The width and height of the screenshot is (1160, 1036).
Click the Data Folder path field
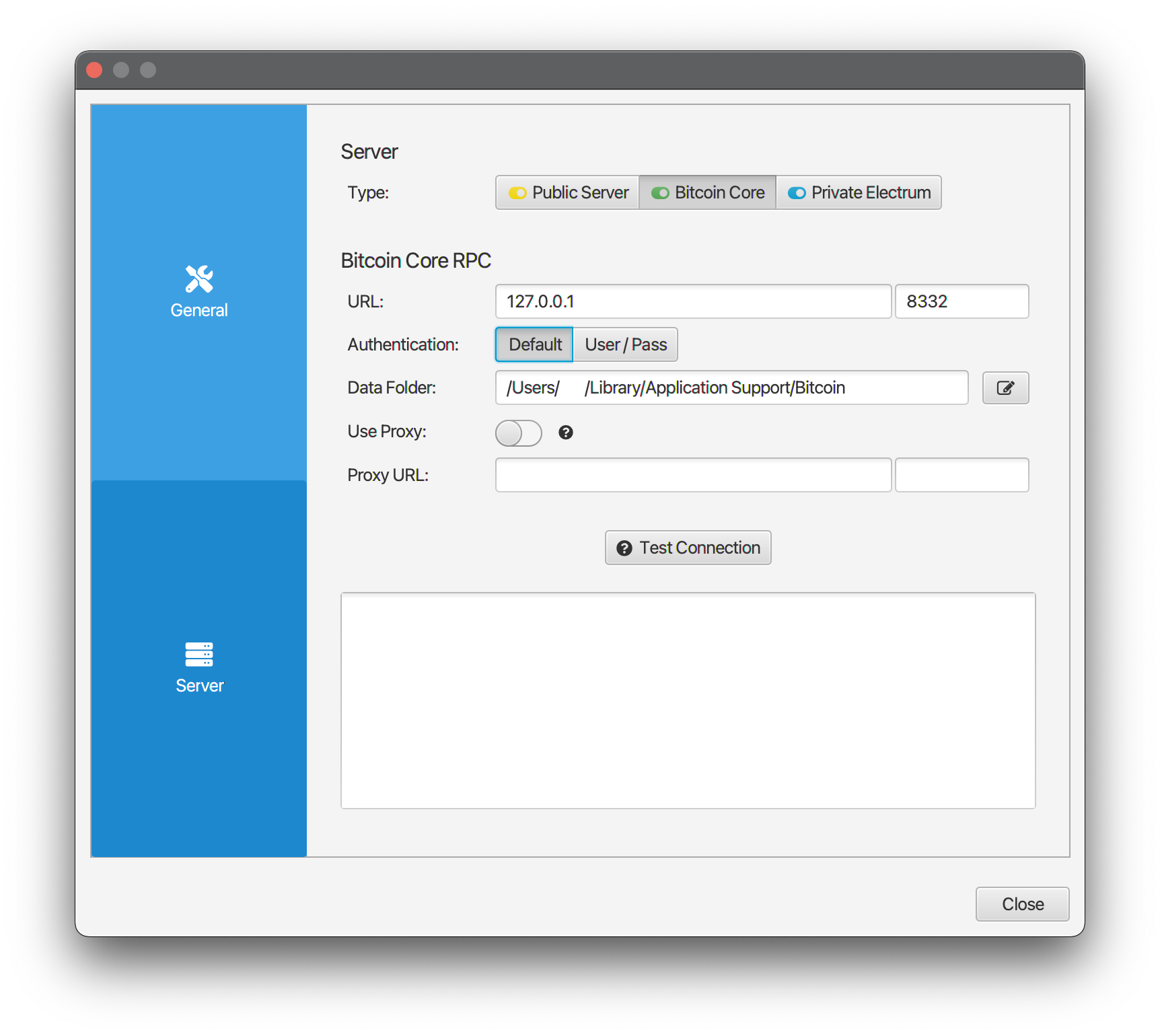click(x=731, y=387)
